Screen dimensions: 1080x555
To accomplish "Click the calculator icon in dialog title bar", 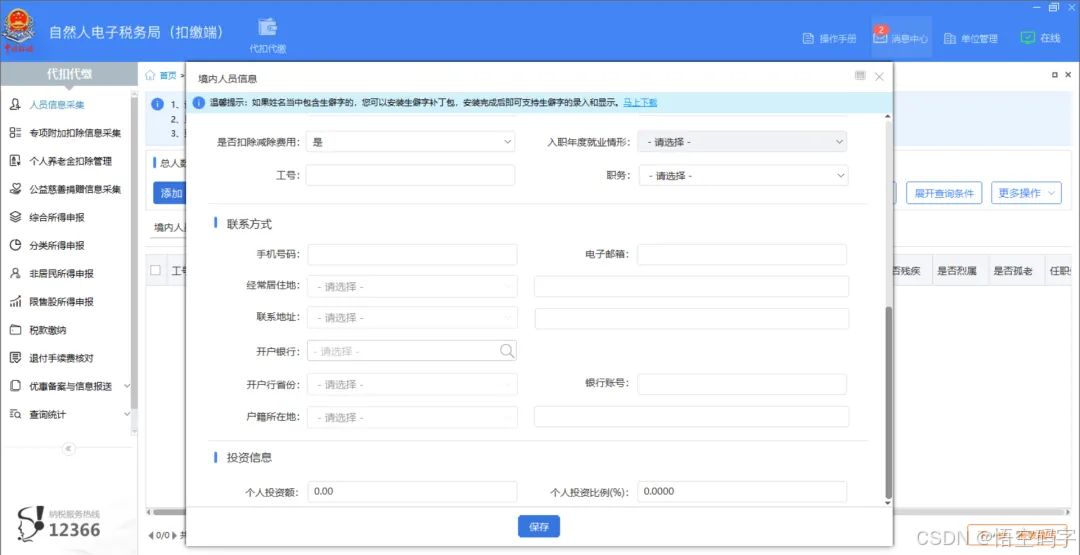I will click(x=860, y=76).
